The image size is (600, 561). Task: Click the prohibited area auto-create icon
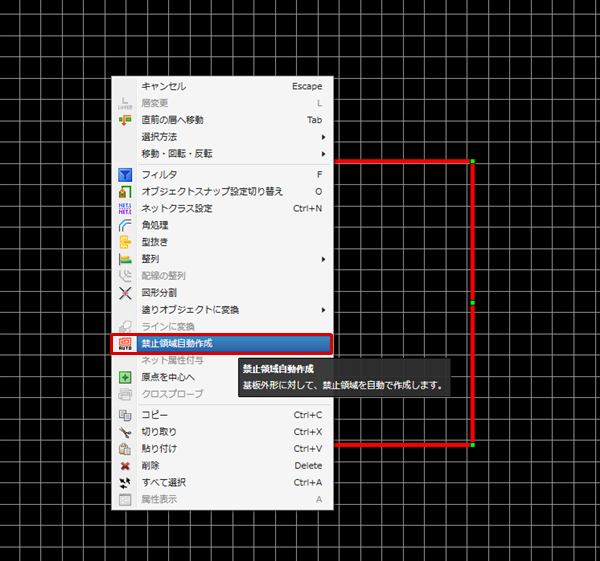tap(125, 344)
